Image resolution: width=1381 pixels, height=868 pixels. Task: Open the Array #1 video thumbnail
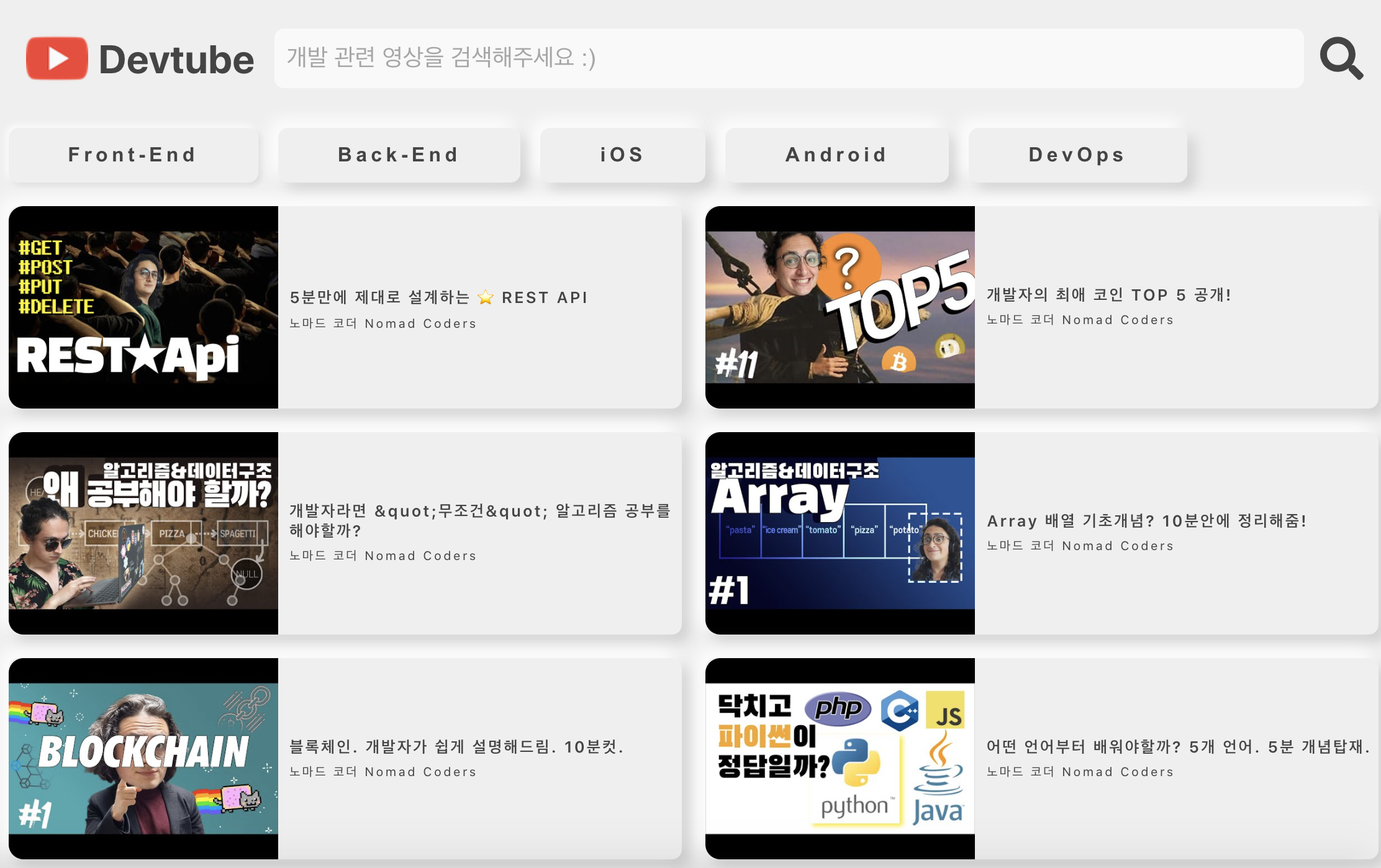(840, 533)
